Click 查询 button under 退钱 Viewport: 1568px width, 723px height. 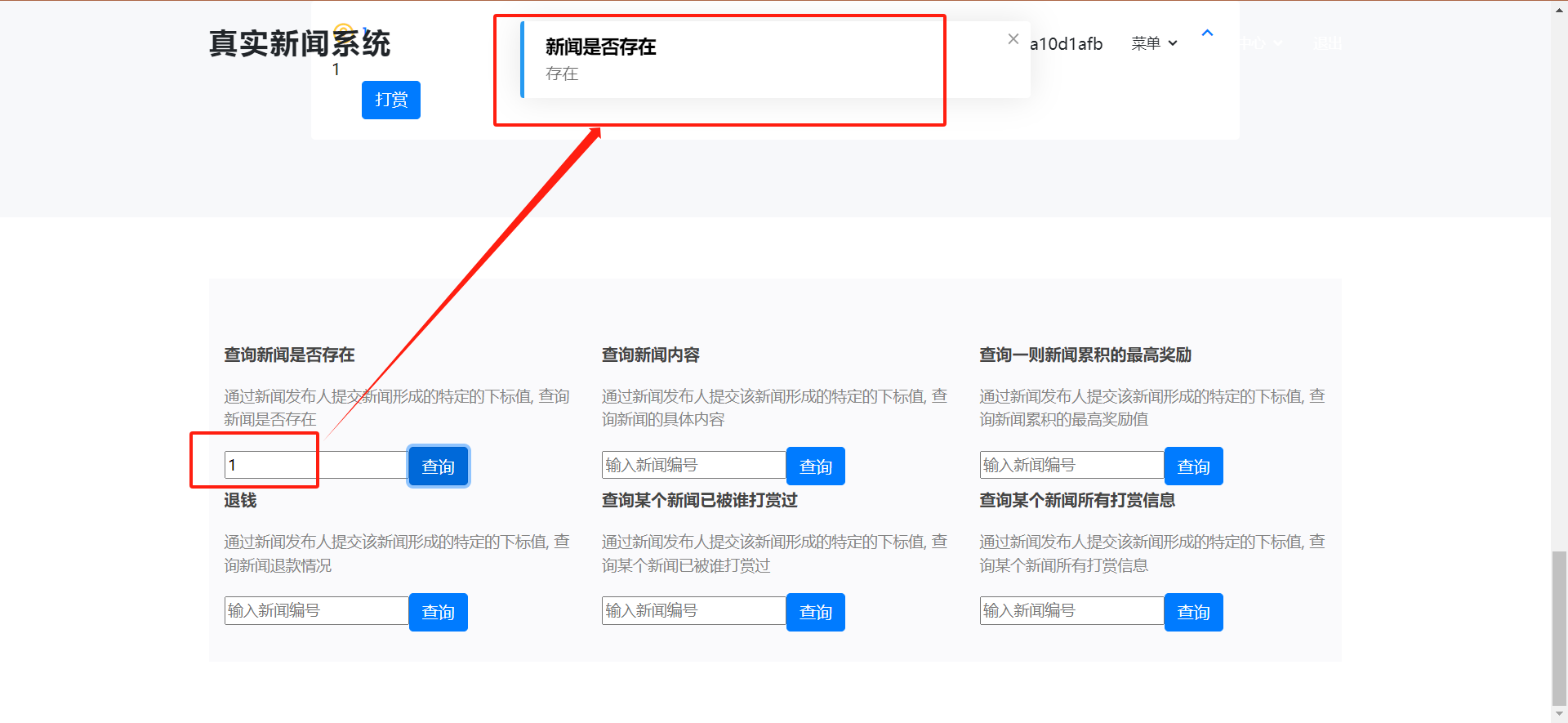point(439,612)
